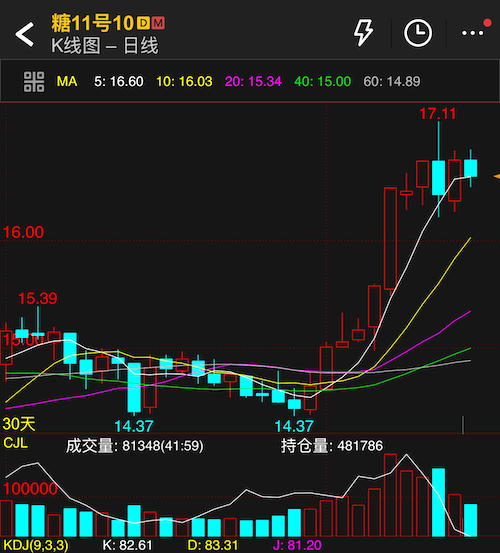Open the lightning quick-trade icon
Image resolution: width=500 pixels, height=553 pixels.
[363, 33]
